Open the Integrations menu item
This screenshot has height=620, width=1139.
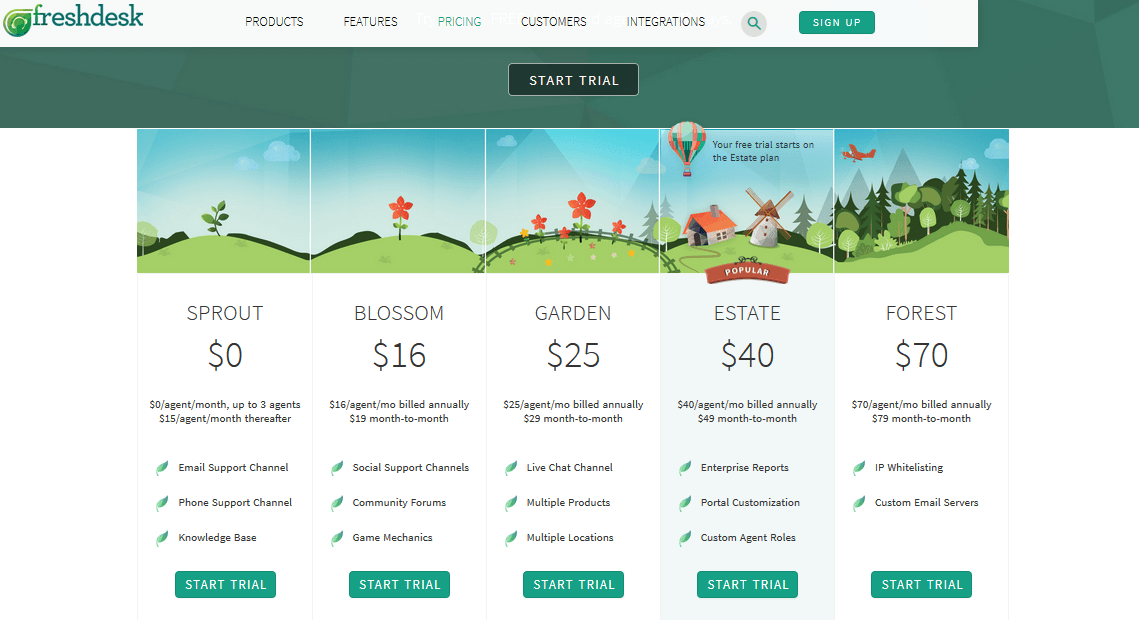[x=665, y=22]
